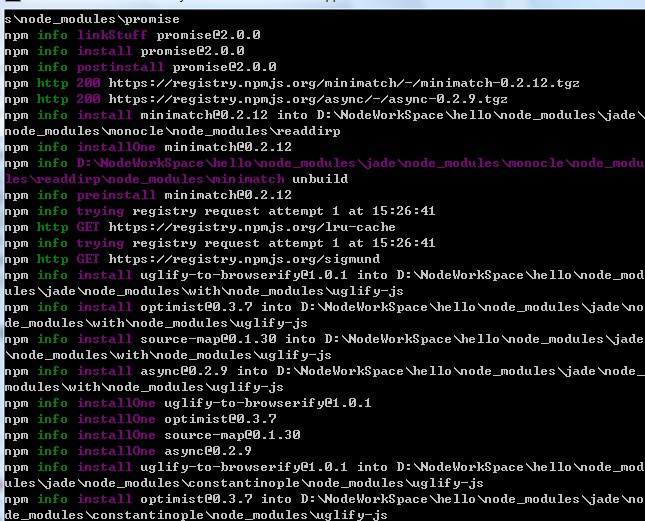Screen dimensions: 645x521
Task: Click the purple 'les\readdirp\node_modules\minimatch' path
Action: (x=144, y=179)
